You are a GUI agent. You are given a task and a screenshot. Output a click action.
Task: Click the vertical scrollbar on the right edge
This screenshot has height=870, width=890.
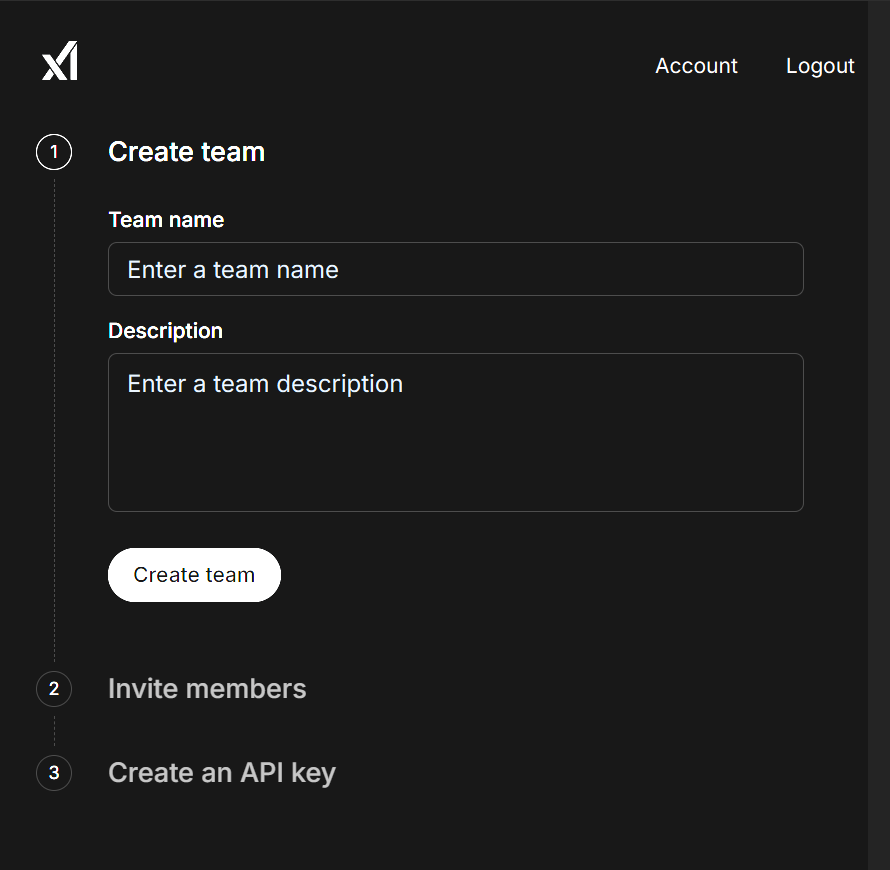(878, 435)
